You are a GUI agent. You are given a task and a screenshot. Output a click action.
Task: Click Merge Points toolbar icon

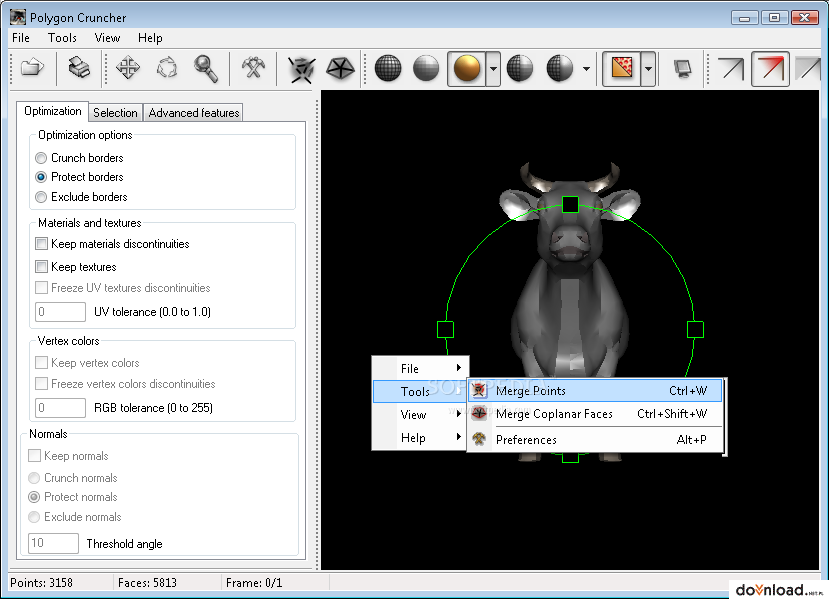(x=301, y=69)
